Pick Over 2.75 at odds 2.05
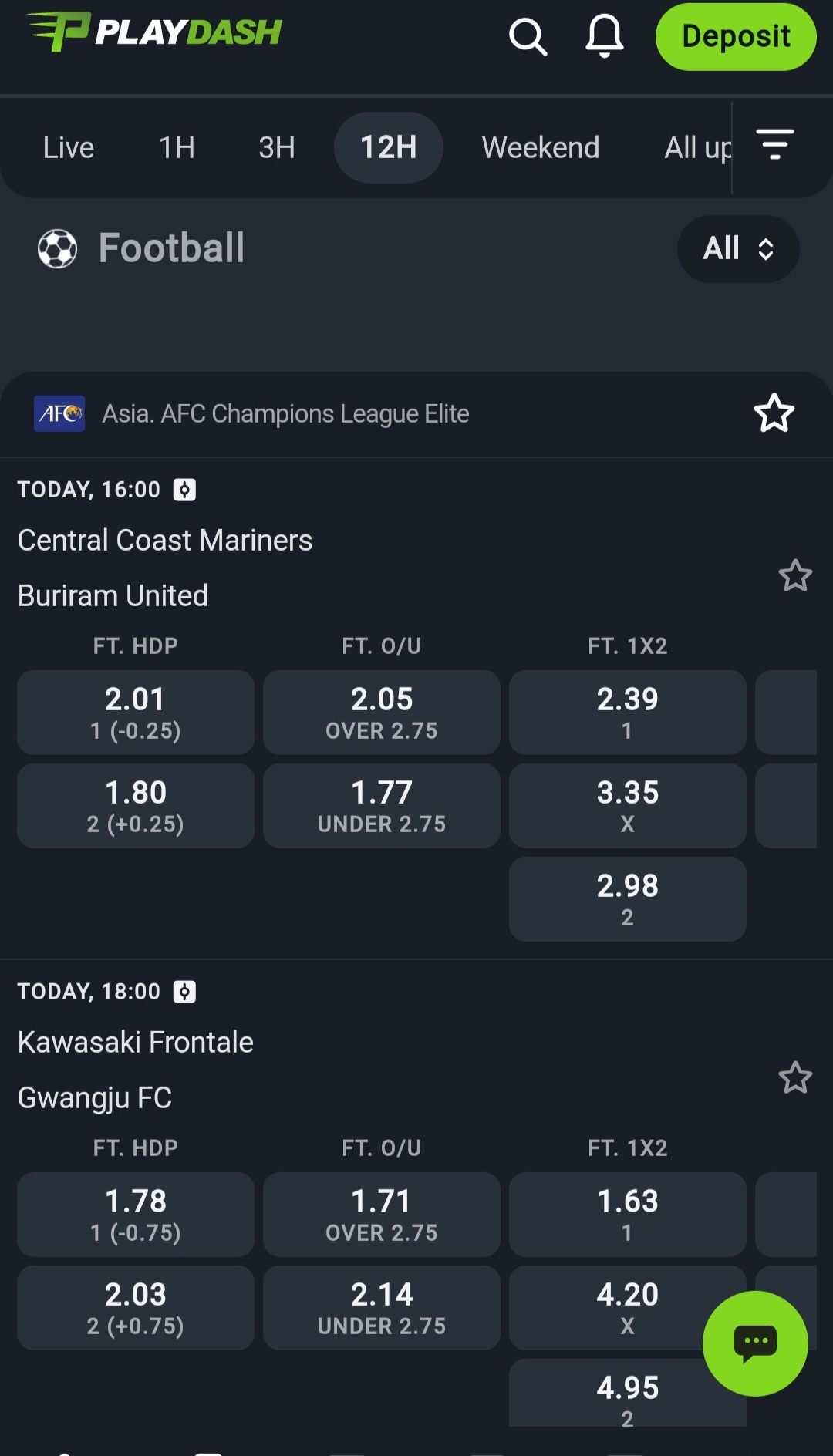Viewport: 833px width, 1456px height. point(381,712)
